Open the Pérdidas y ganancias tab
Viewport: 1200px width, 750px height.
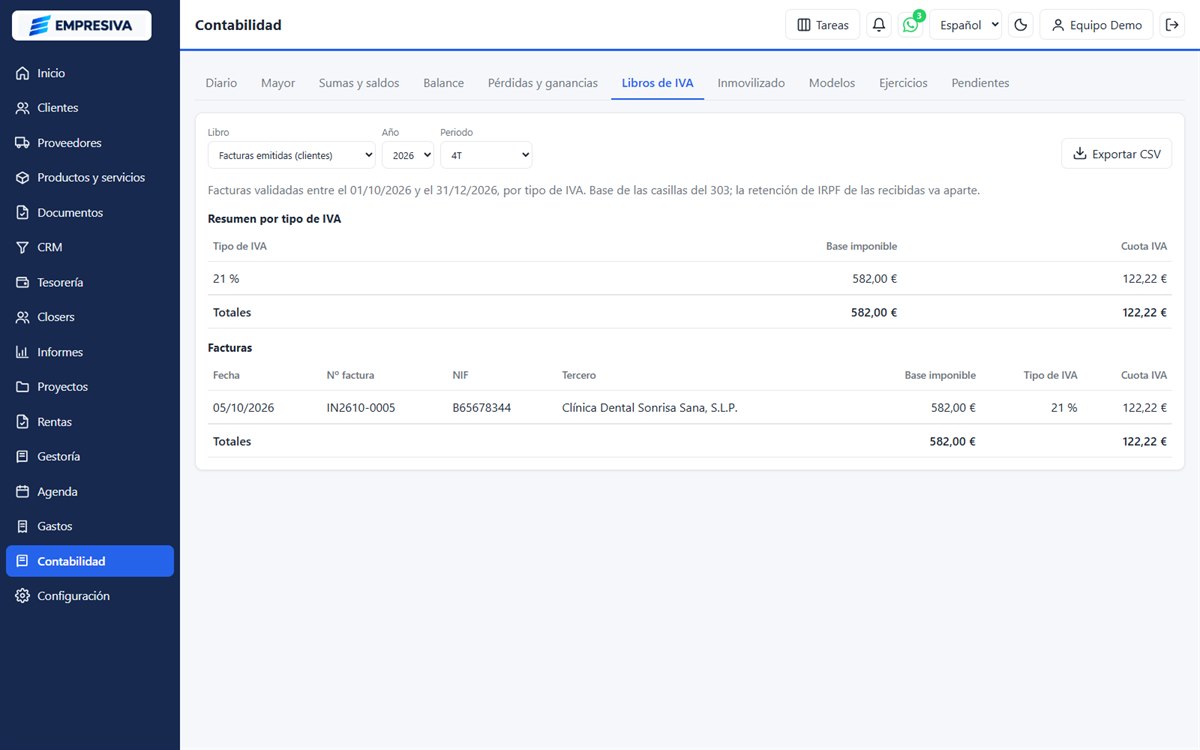click(543, 83)
